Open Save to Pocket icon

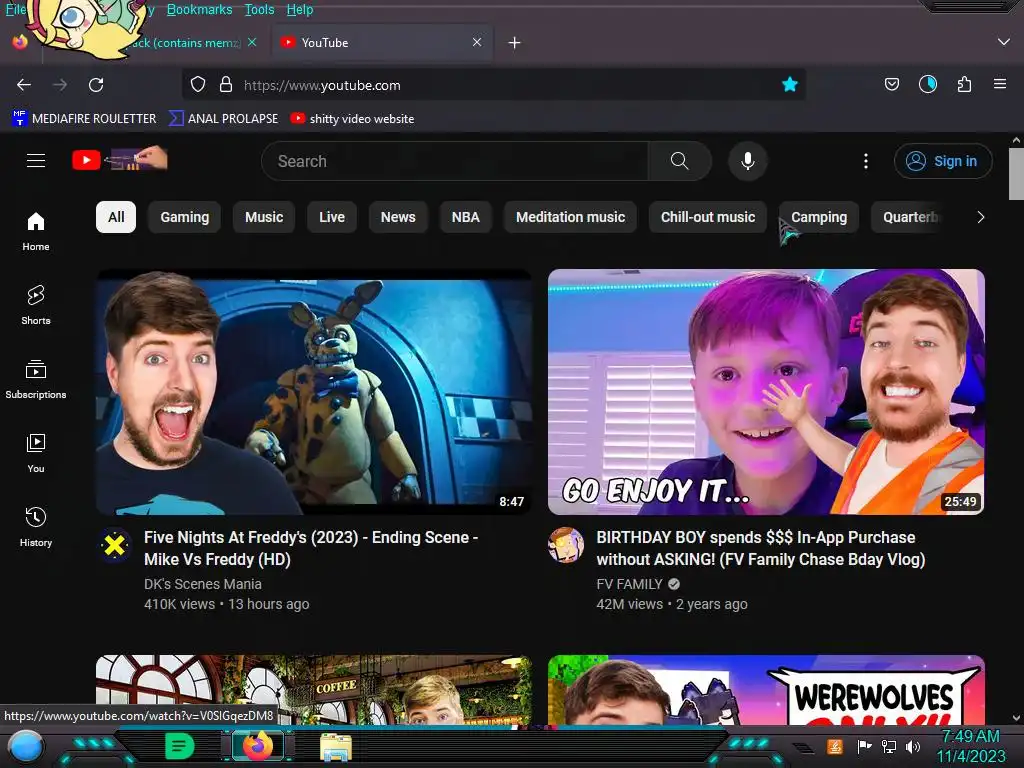[891, 84]
